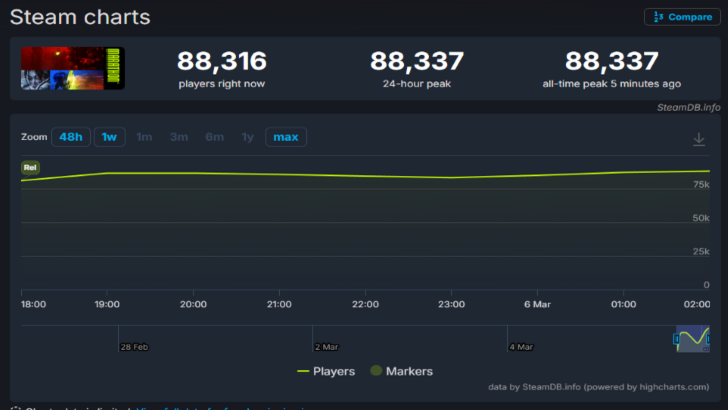Click the Compare button
Viewport: 728px width, 410px height.
(x=682, y=17)
